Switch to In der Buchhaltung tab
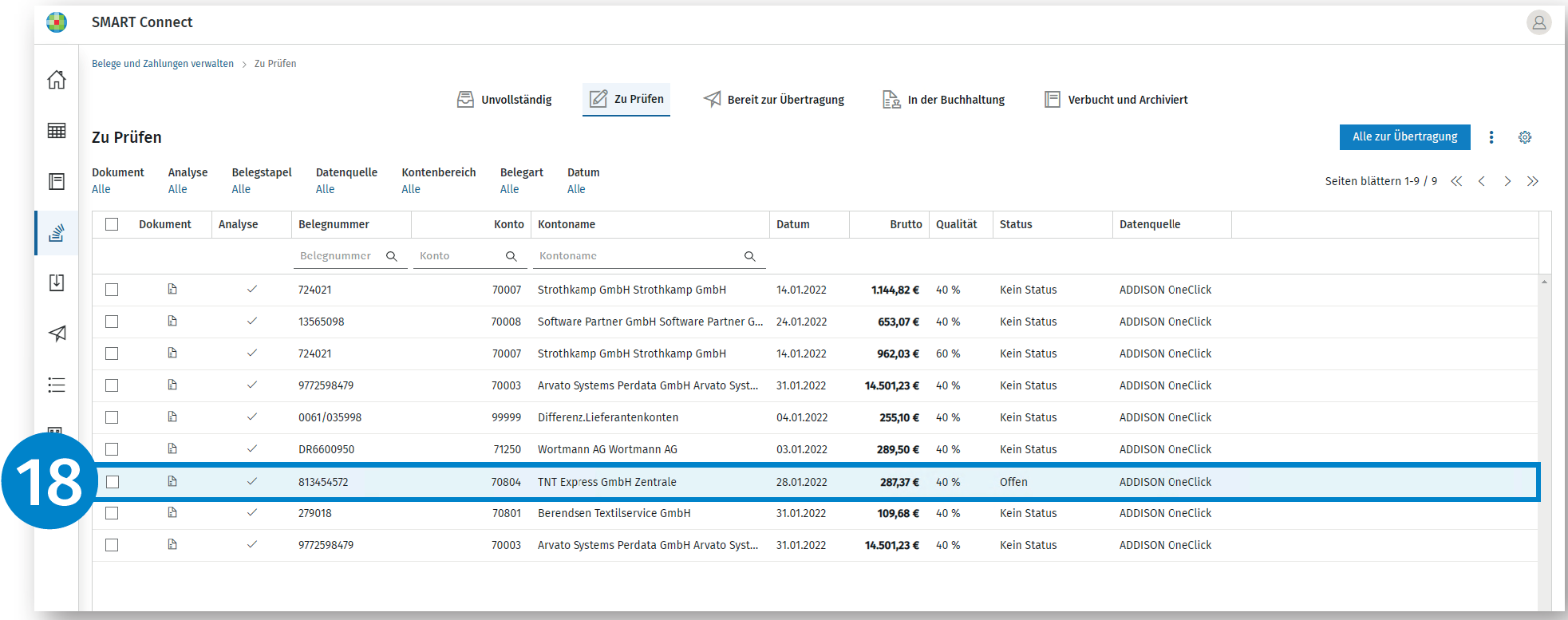Image resolution: width=1568 pixels, height=620 pixels. [944, 100]
